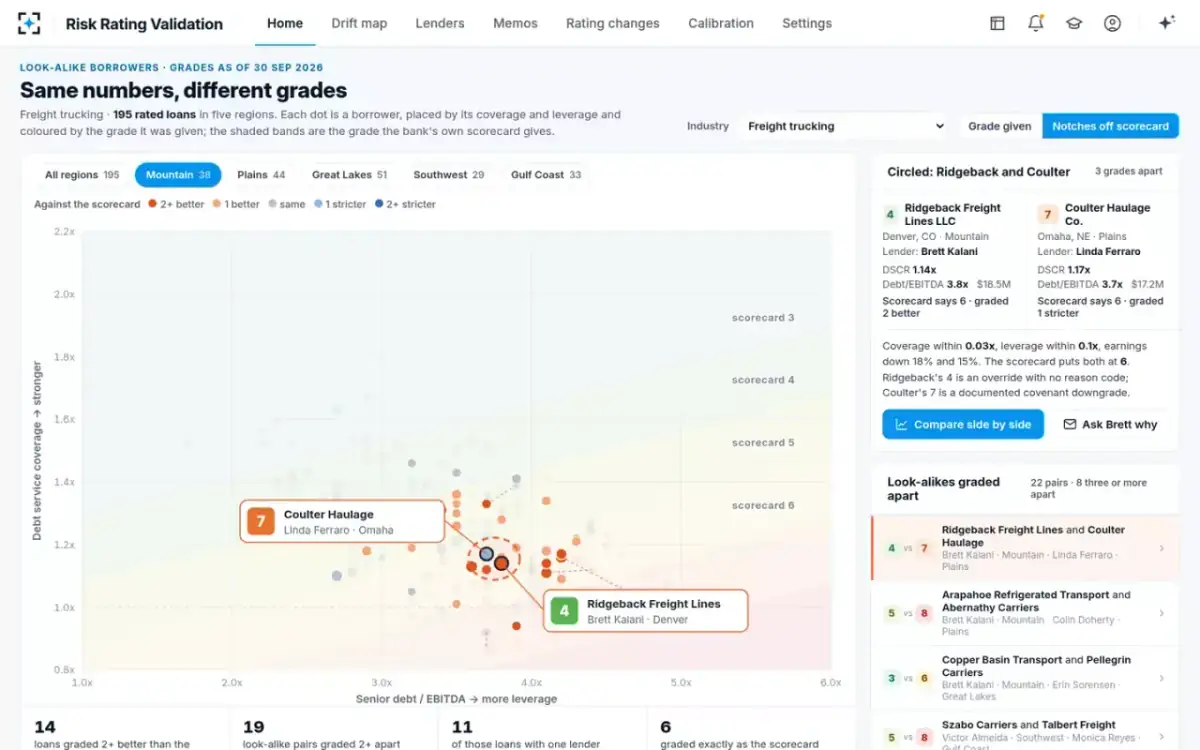Open the Drift map tab

pos(359,23)
